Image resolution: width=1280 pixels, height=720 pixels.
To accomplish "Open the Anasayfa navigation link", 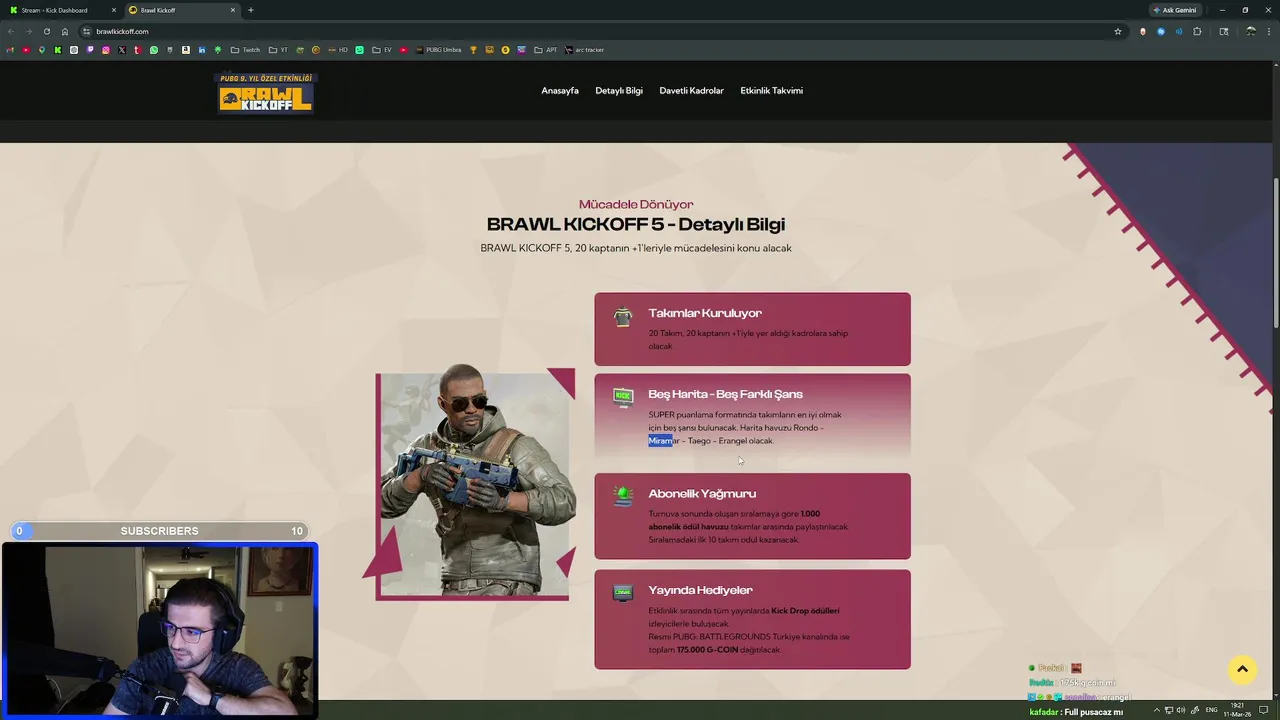I will 560,91.
